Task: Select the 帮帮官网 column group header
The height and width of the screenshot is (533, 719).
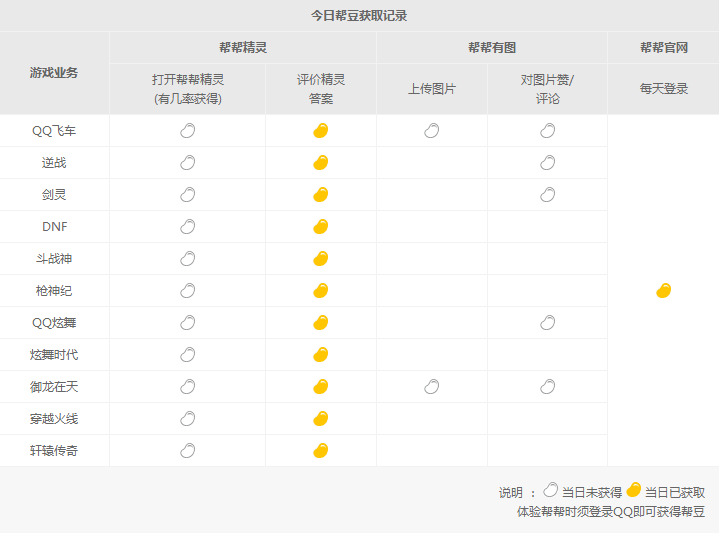Action: pyautogui.click(x=663, y=48)
